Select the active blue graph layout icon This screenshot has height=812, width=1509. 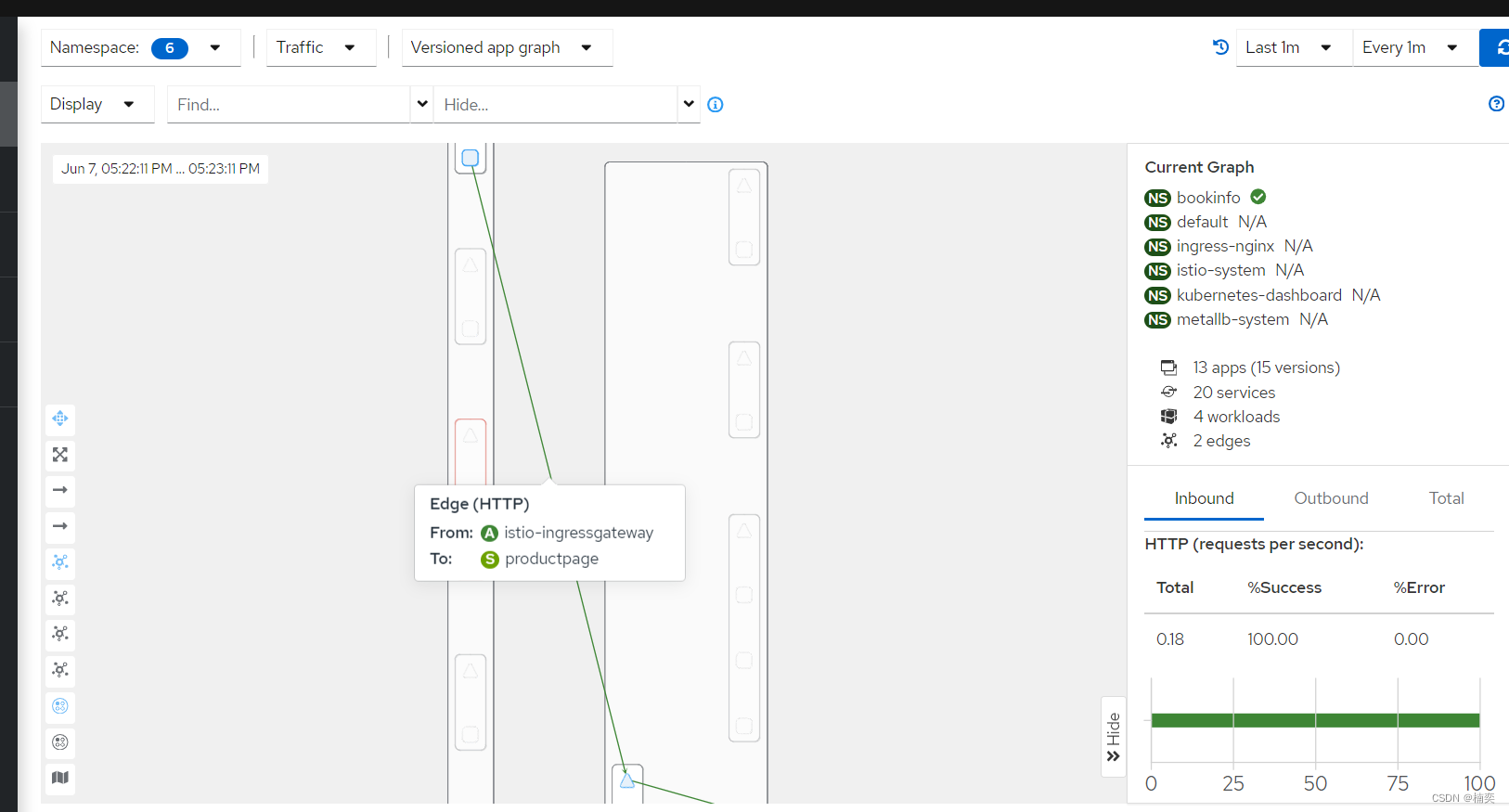pyautogui.click(x=60, y=562)
